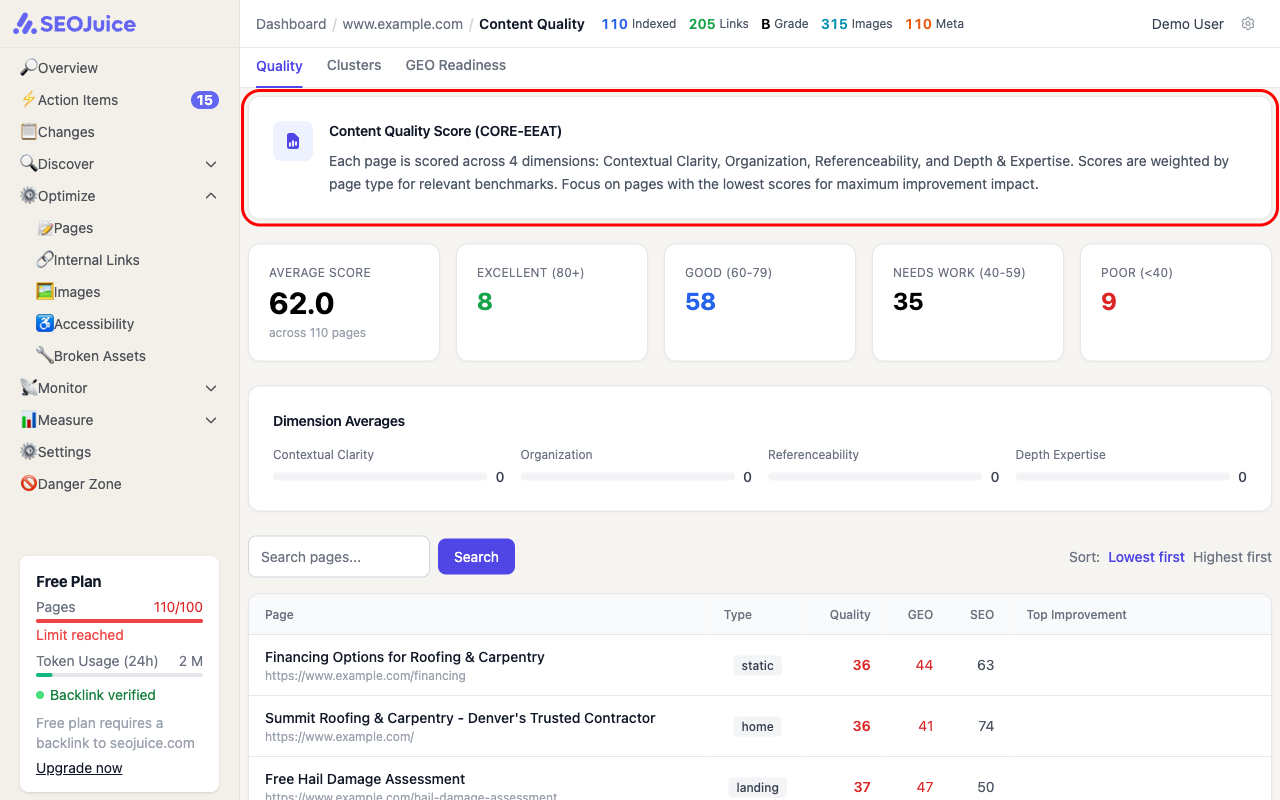Expand the Discover menu chevron
The height and width of the screenshot is (800, 1280).
pos(211,164)
